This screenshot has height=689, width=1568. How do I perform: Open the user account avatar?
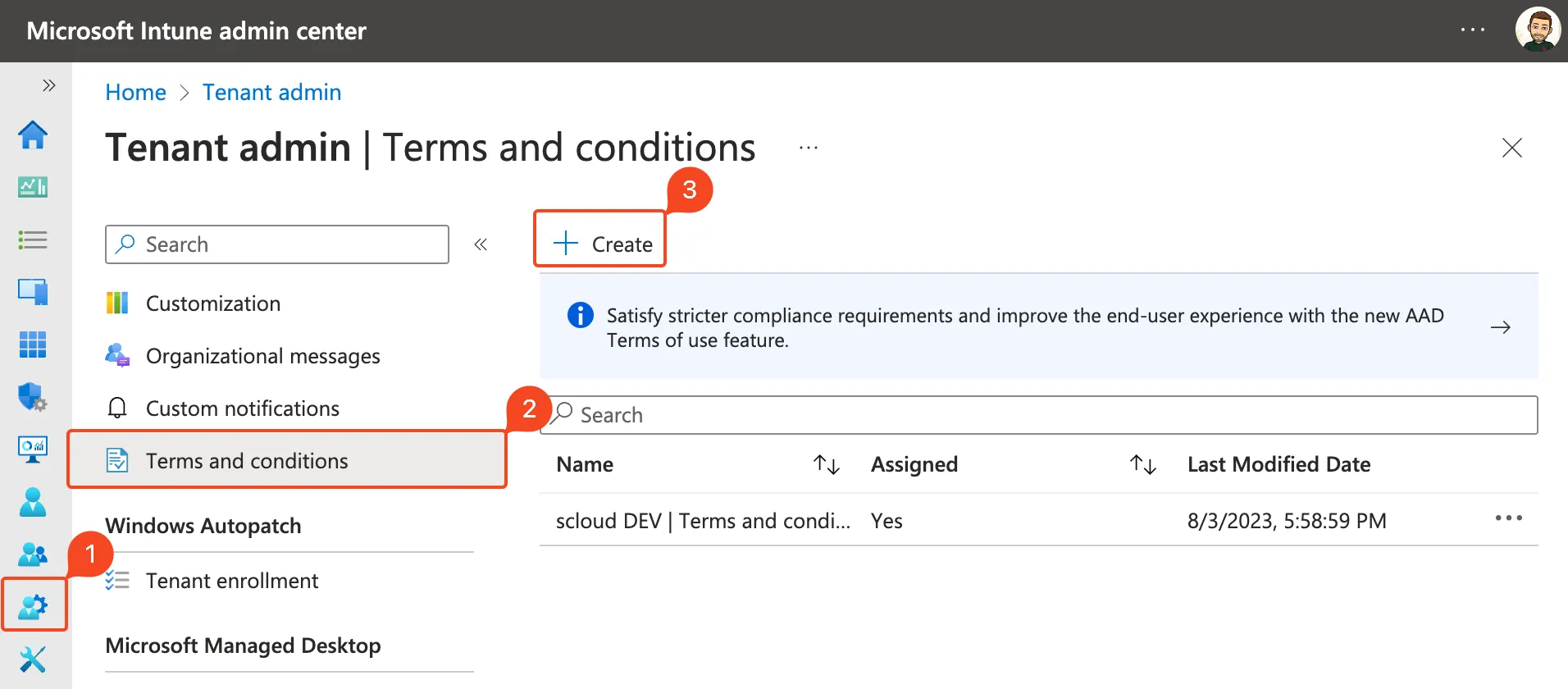tap(1538, 30)
